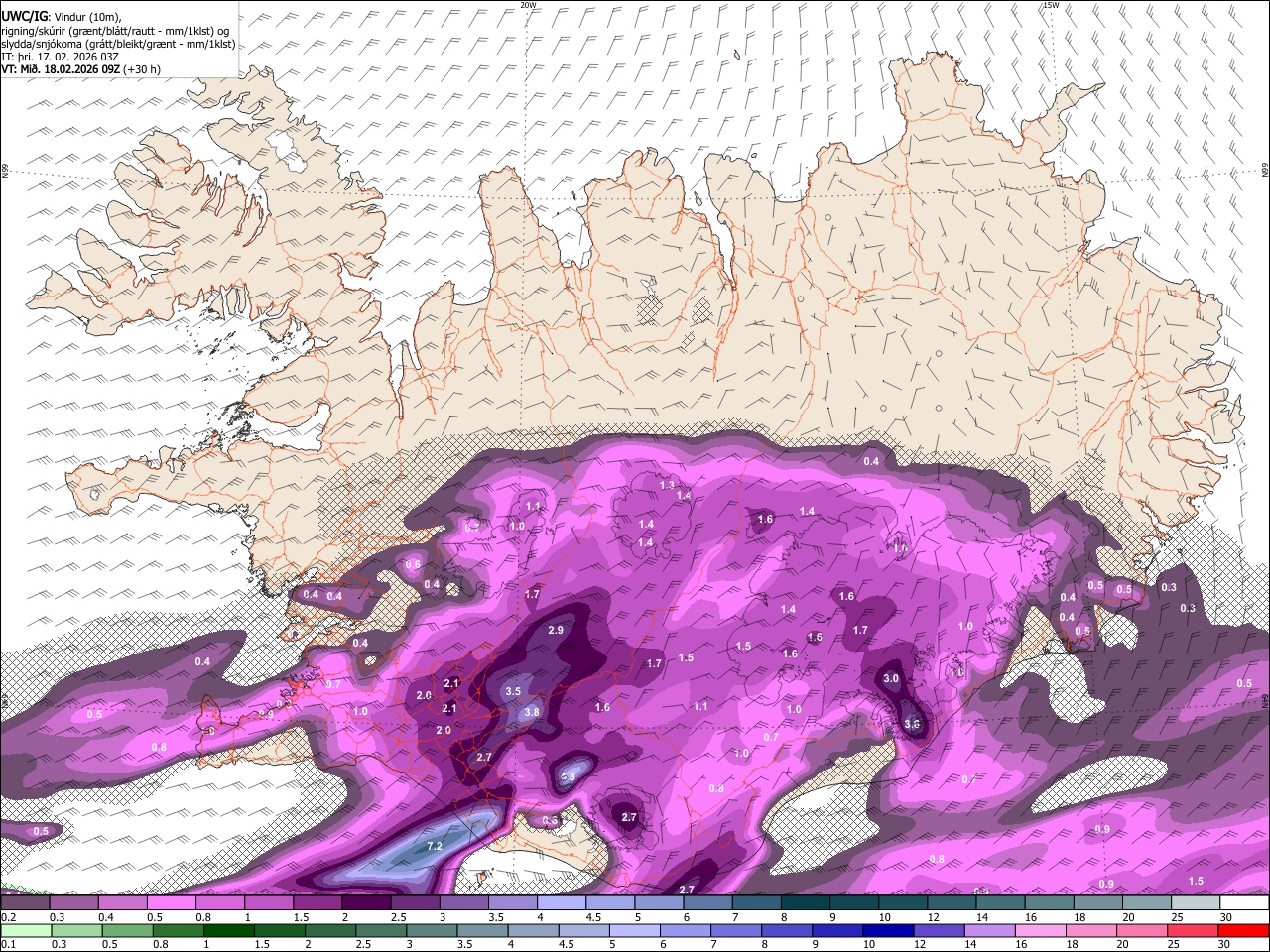
Task: Click the 7.2 precipitation value on the map
Action: [x=434, y=846]
